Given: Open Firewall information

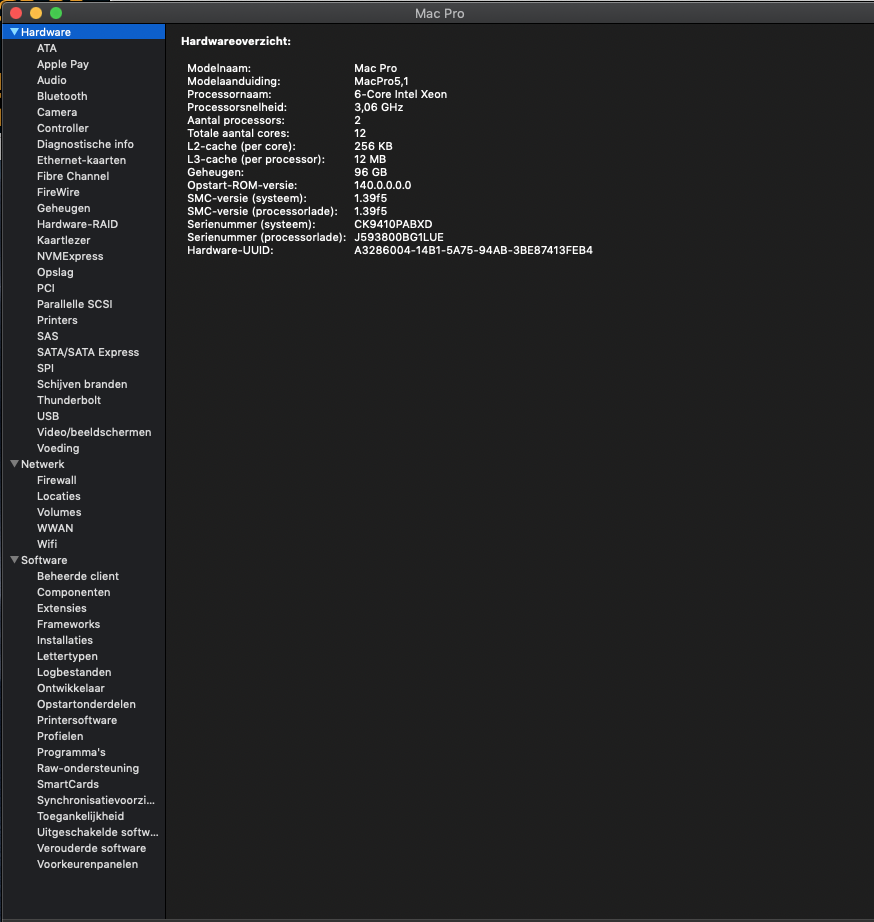Looking at the screenshot, I should tap(56, 480).
